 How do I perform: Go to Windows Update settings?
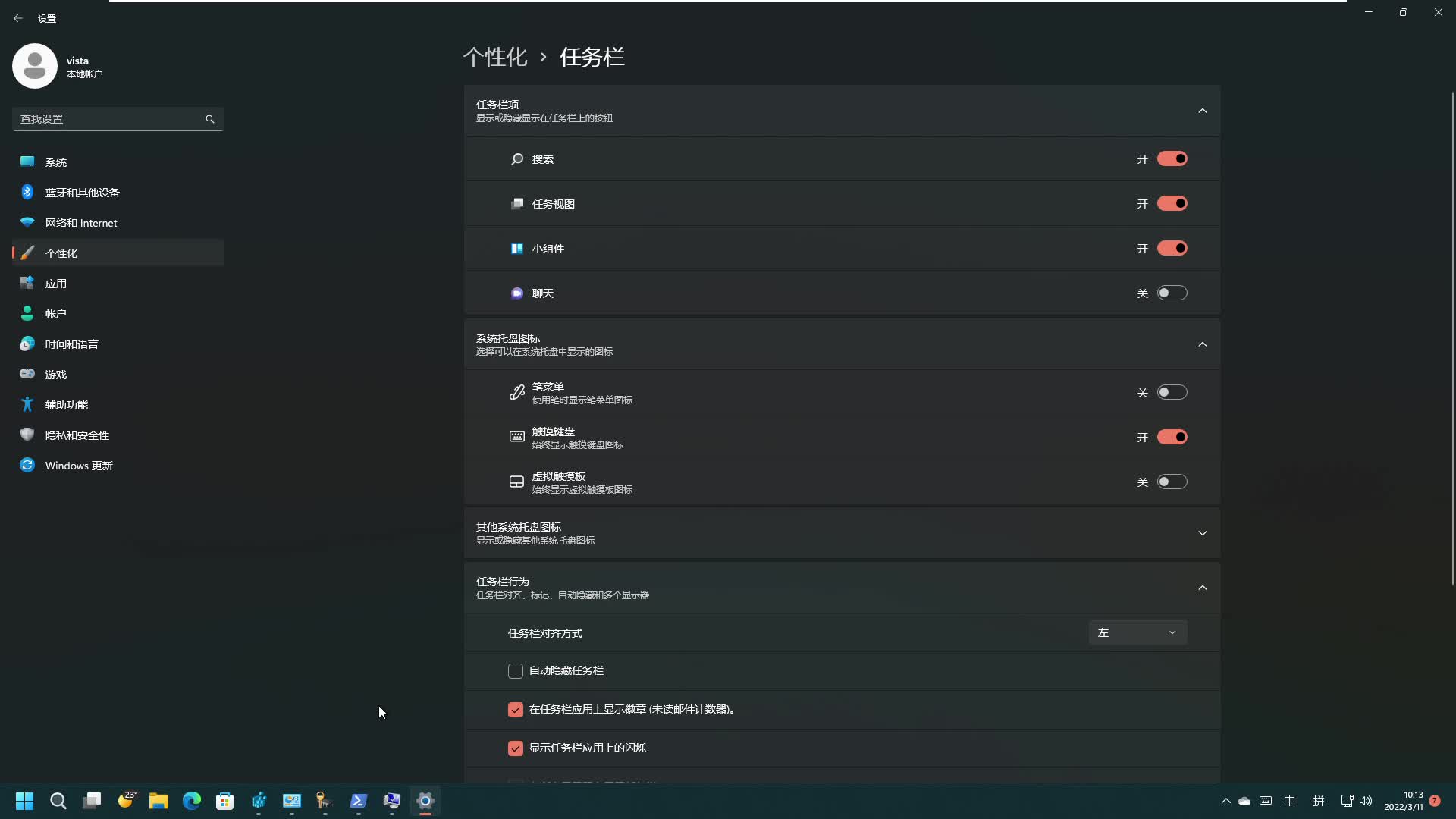click(79, 466)
